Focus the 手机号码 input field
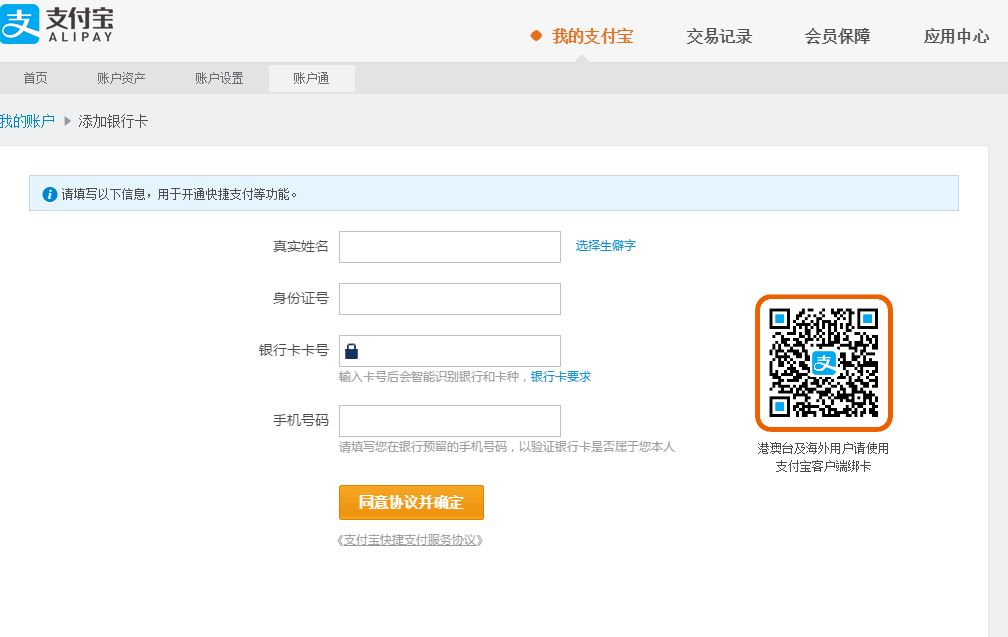 point(450,421)
